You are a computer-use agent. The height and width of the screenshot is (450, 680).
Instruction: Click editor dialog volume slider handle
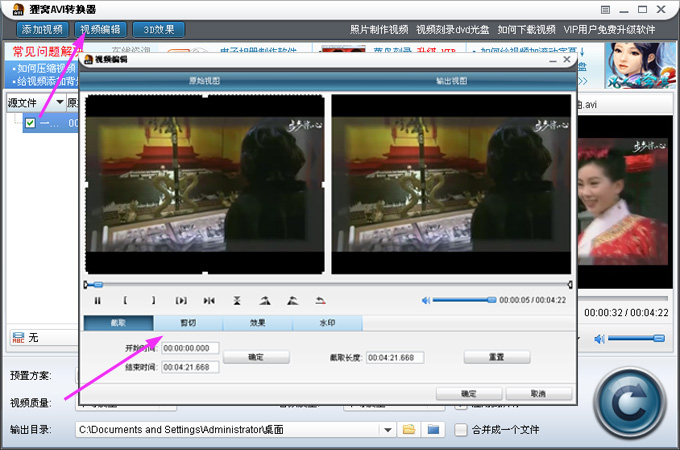tap(491, 300)
